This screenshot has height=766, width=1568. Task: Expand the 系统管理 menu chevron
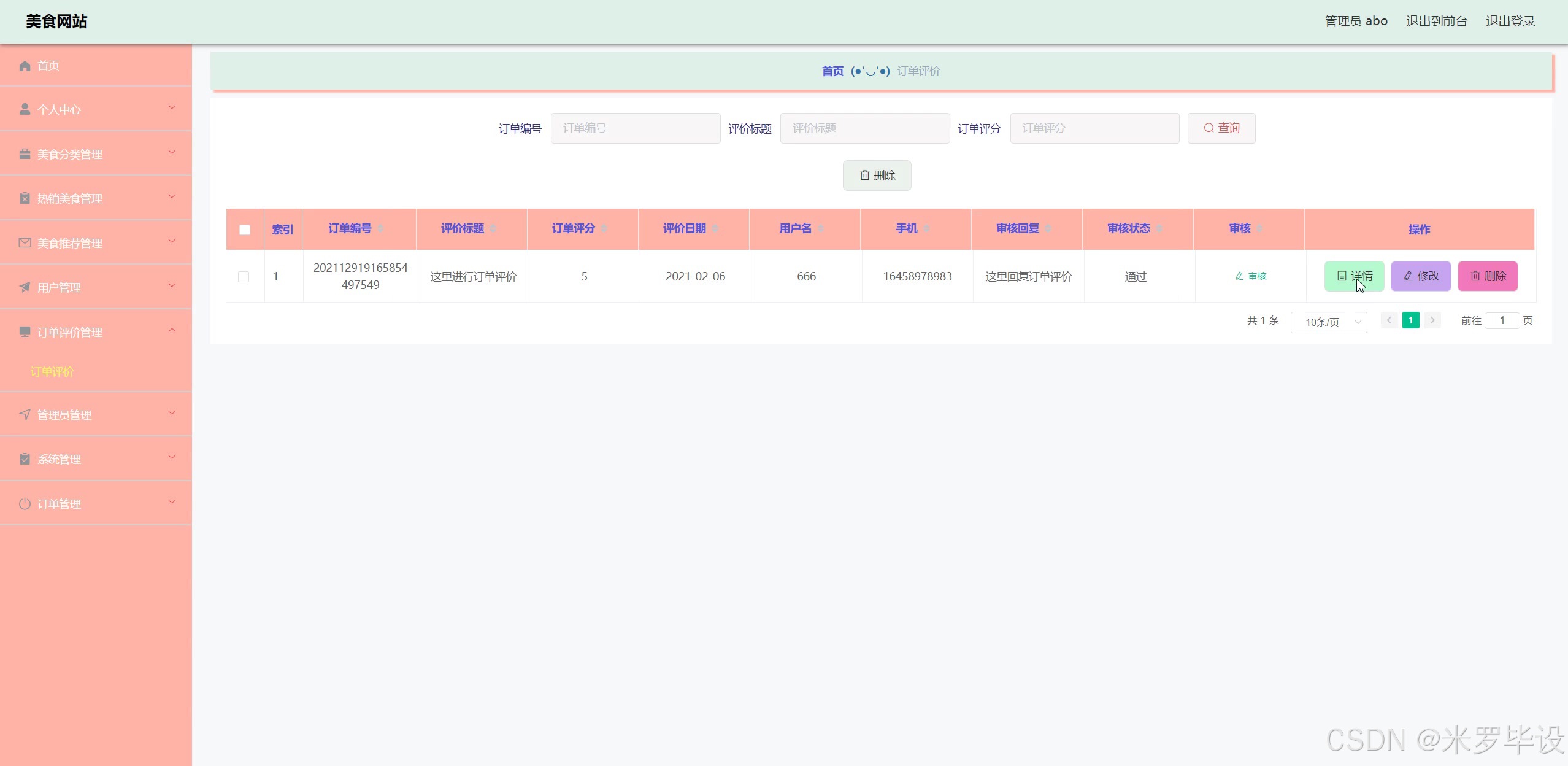click(x=172, y=458)
